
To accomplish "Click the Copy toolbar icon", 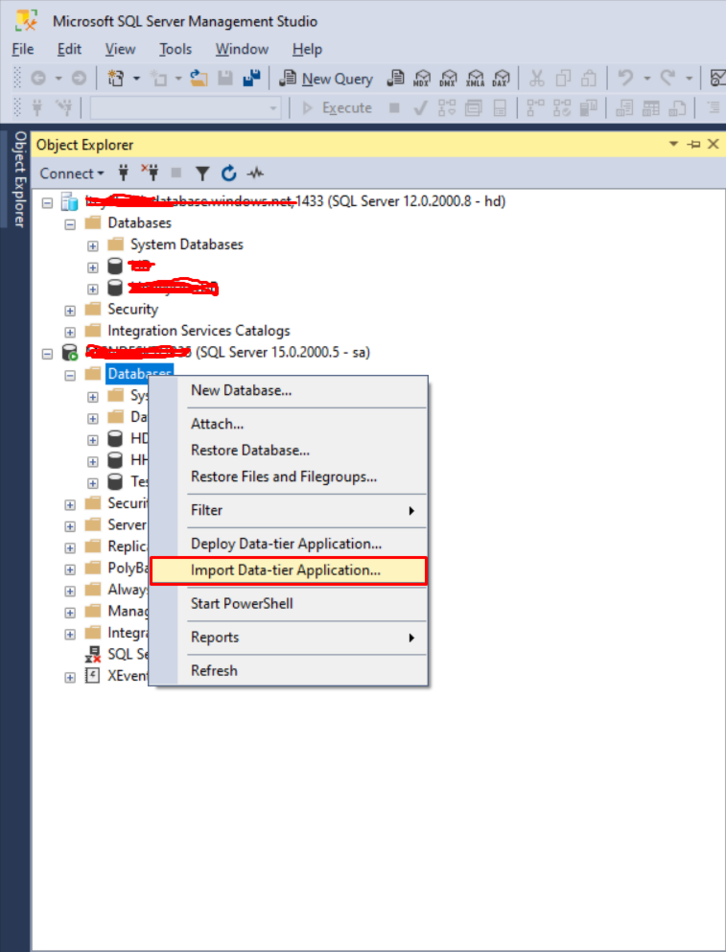I will click(563, 78).
